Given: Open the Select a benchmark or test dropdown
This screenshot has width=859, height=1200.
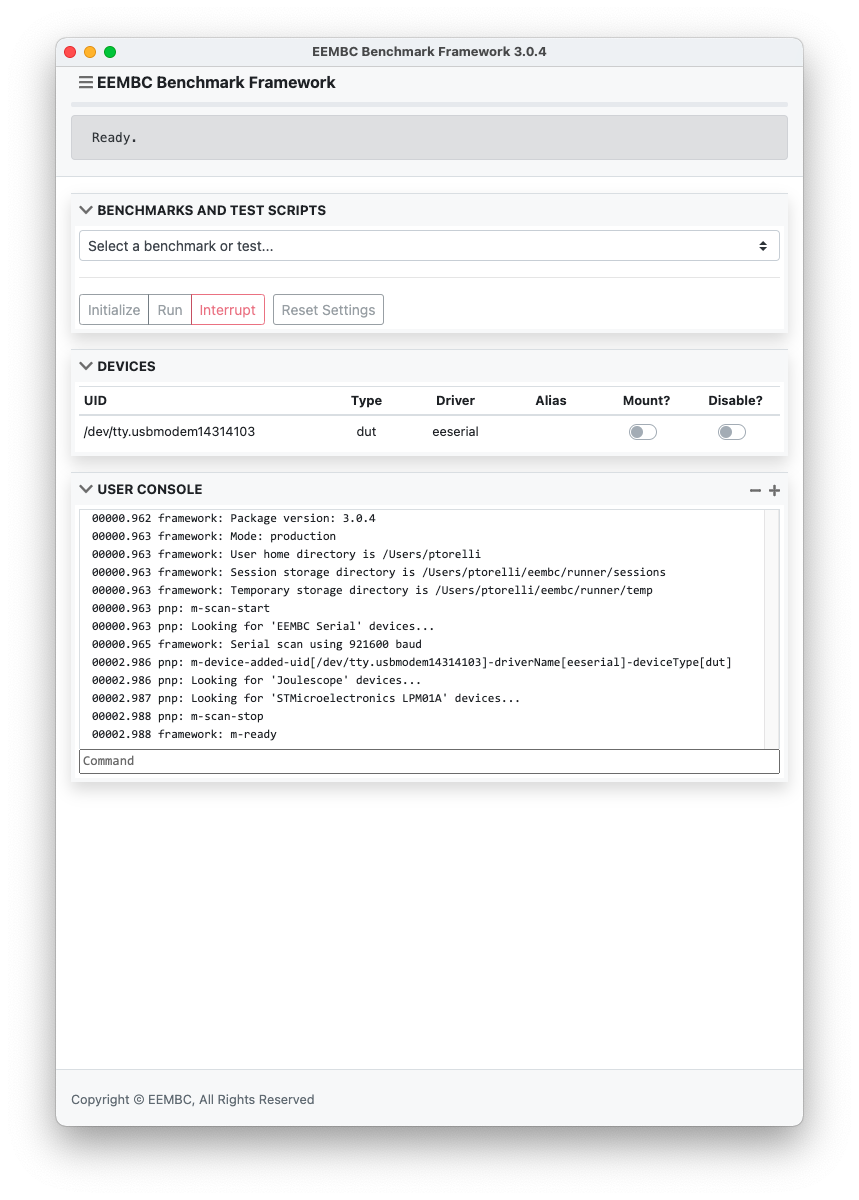Looking at the screenshot, I should click(429, 246).
